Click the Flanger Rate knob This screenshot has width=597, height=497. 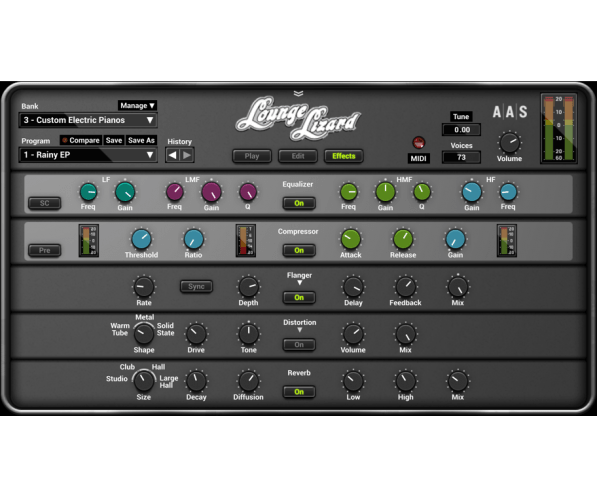(144, 287)
